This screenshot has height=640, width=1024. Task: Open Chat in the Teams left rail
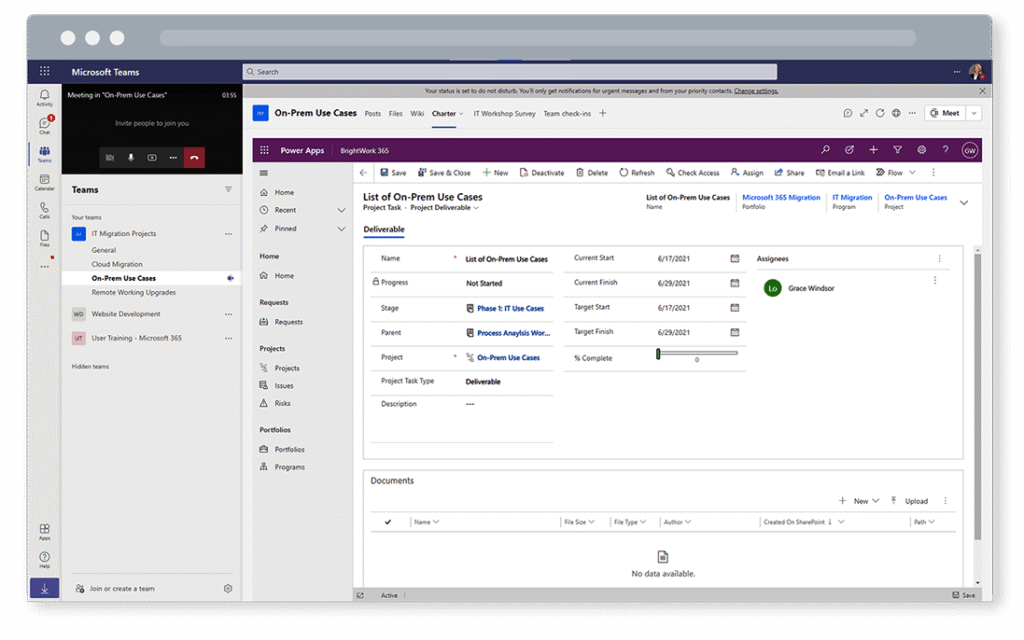pyautogui.click(x=44, y=125)
